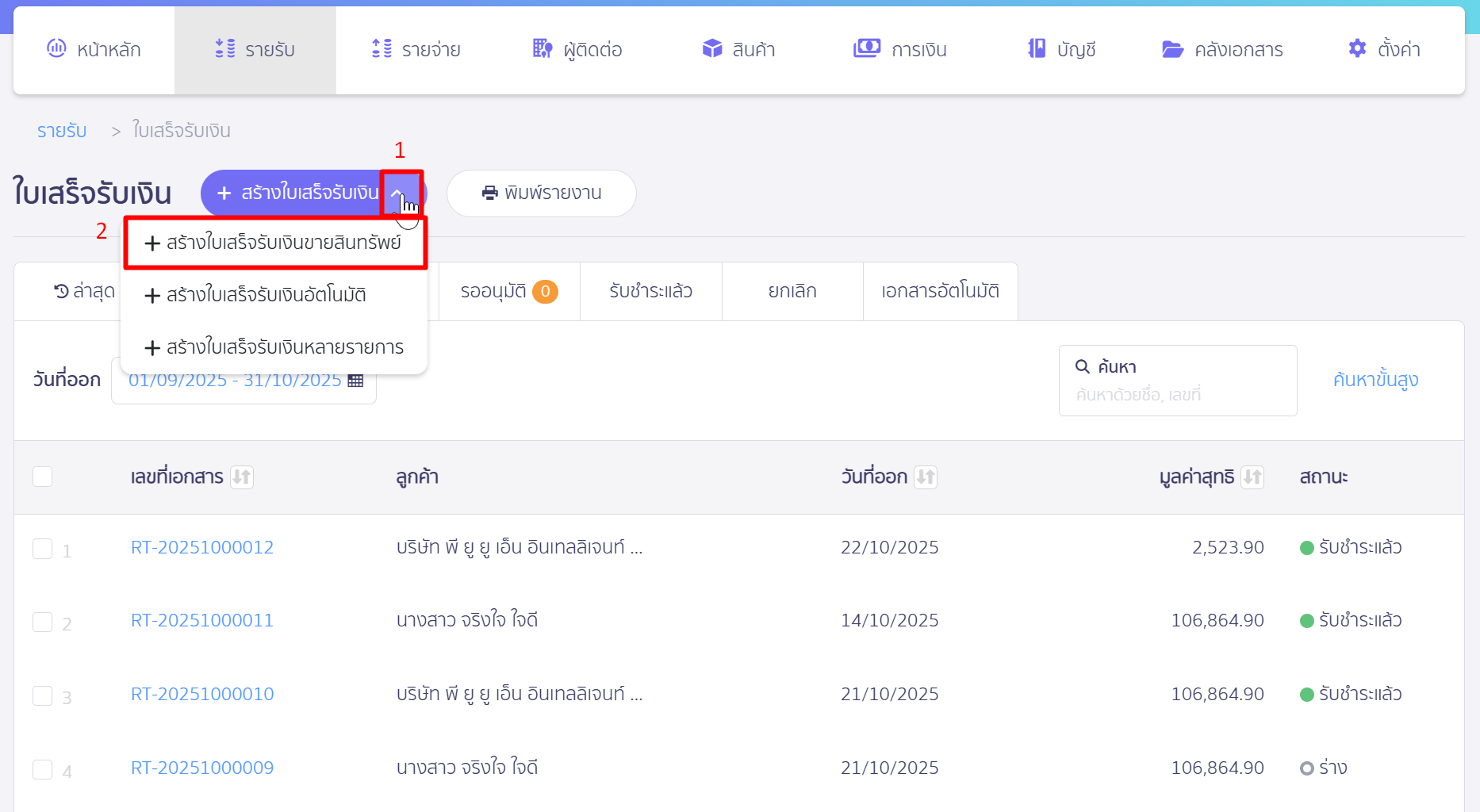The image size is (1480, 812).
Task: Check the checkbox for row RT-20251000009
Action: pos(43,769)
